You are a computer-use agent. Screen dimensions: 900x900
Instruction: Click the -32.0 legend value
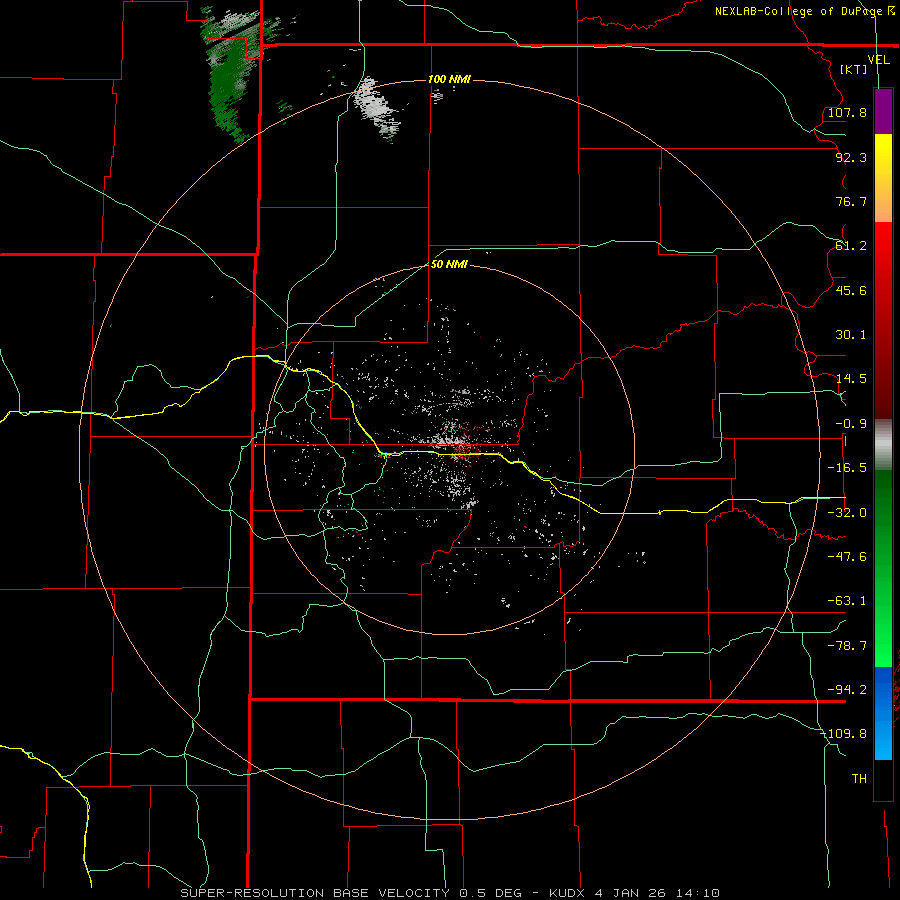(847, 513)
